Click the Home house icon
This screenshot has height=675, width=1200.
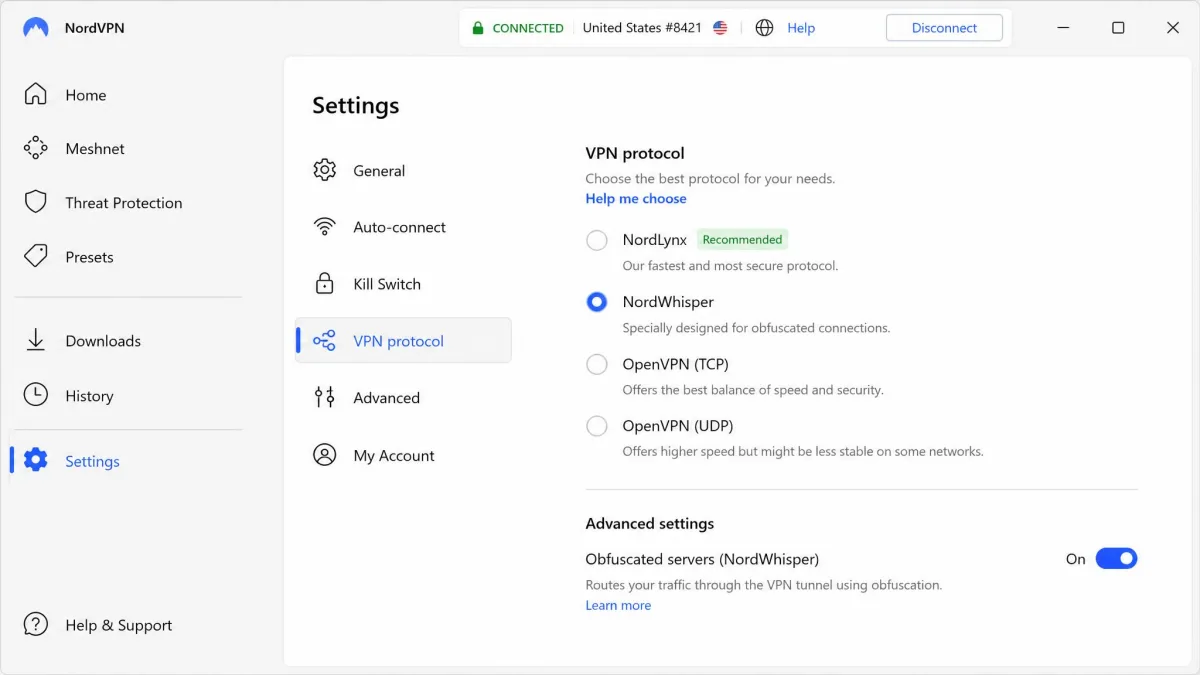[x=36, y=95]
